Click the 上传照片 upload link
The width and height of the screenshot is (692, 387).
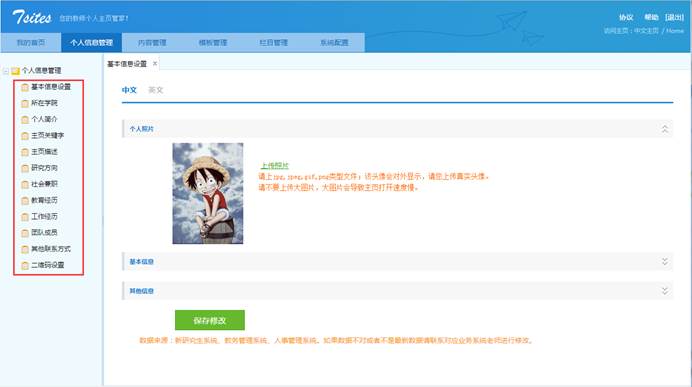(x=275, y=165)
